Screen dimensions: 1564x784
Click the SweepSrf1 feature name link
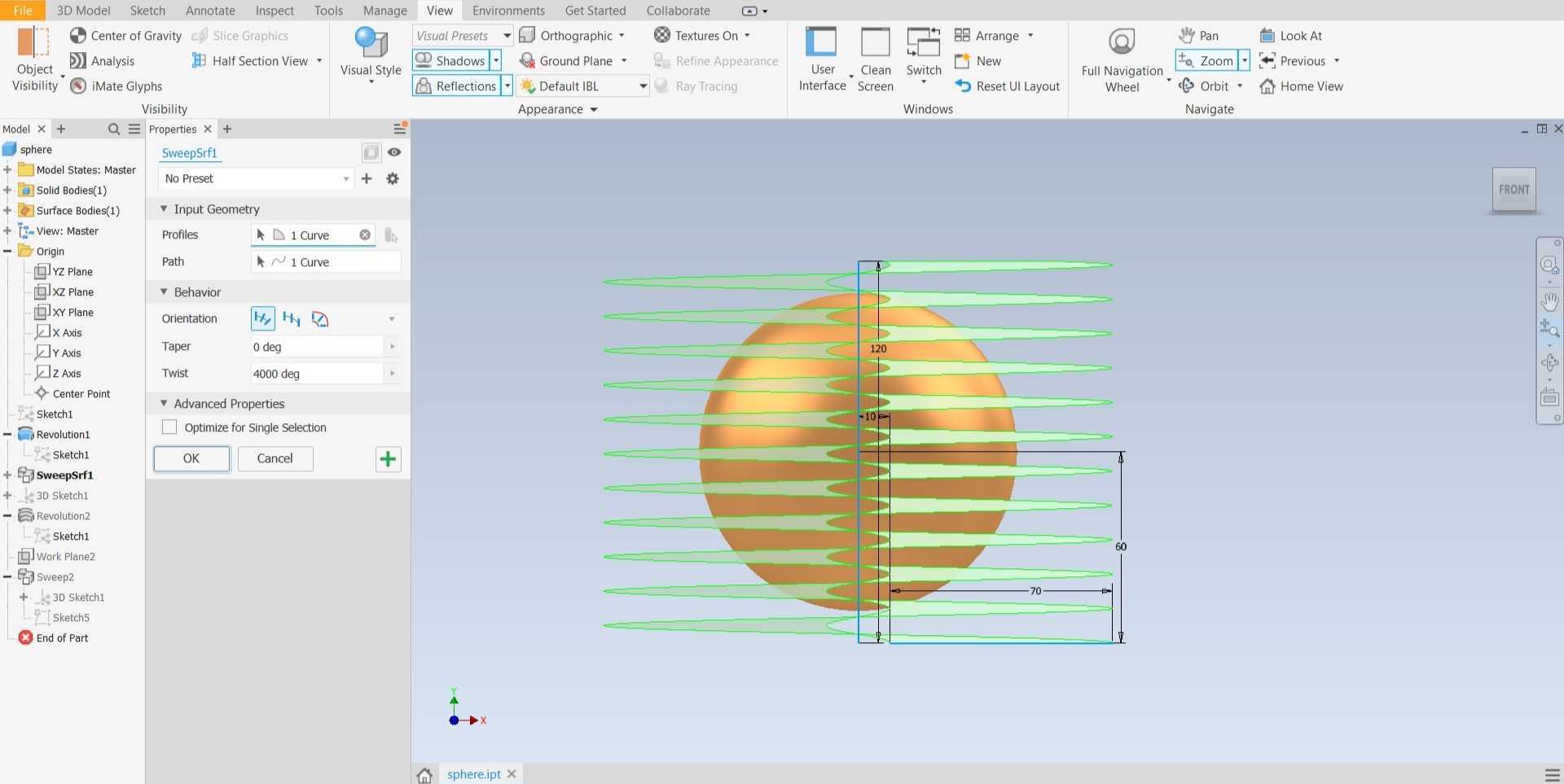[189, 153]
